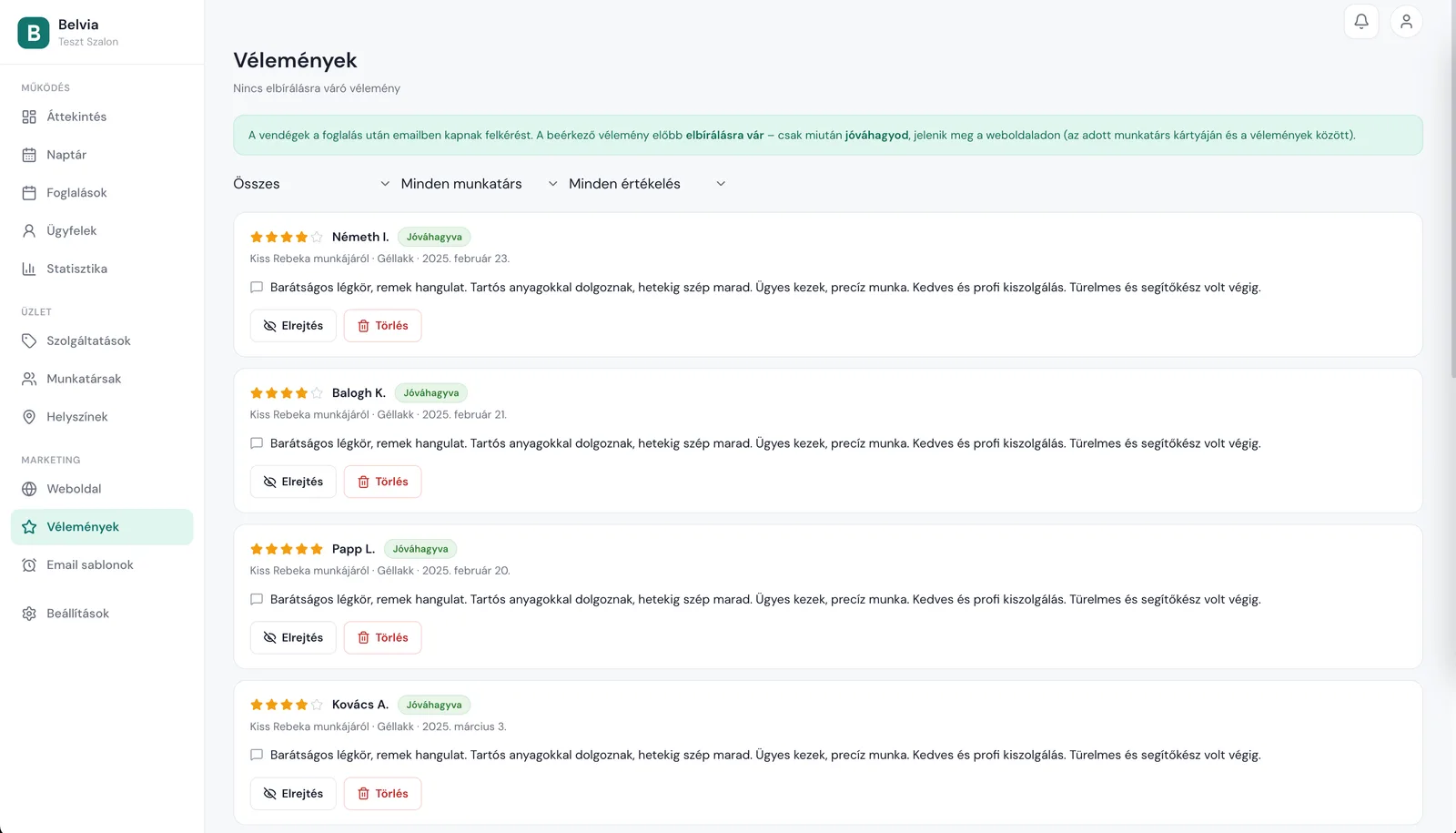Viewport: 1456px width, 833px height.
Task: Open the Minden értékelés rating dropdown
Action: tap(648, 184)
